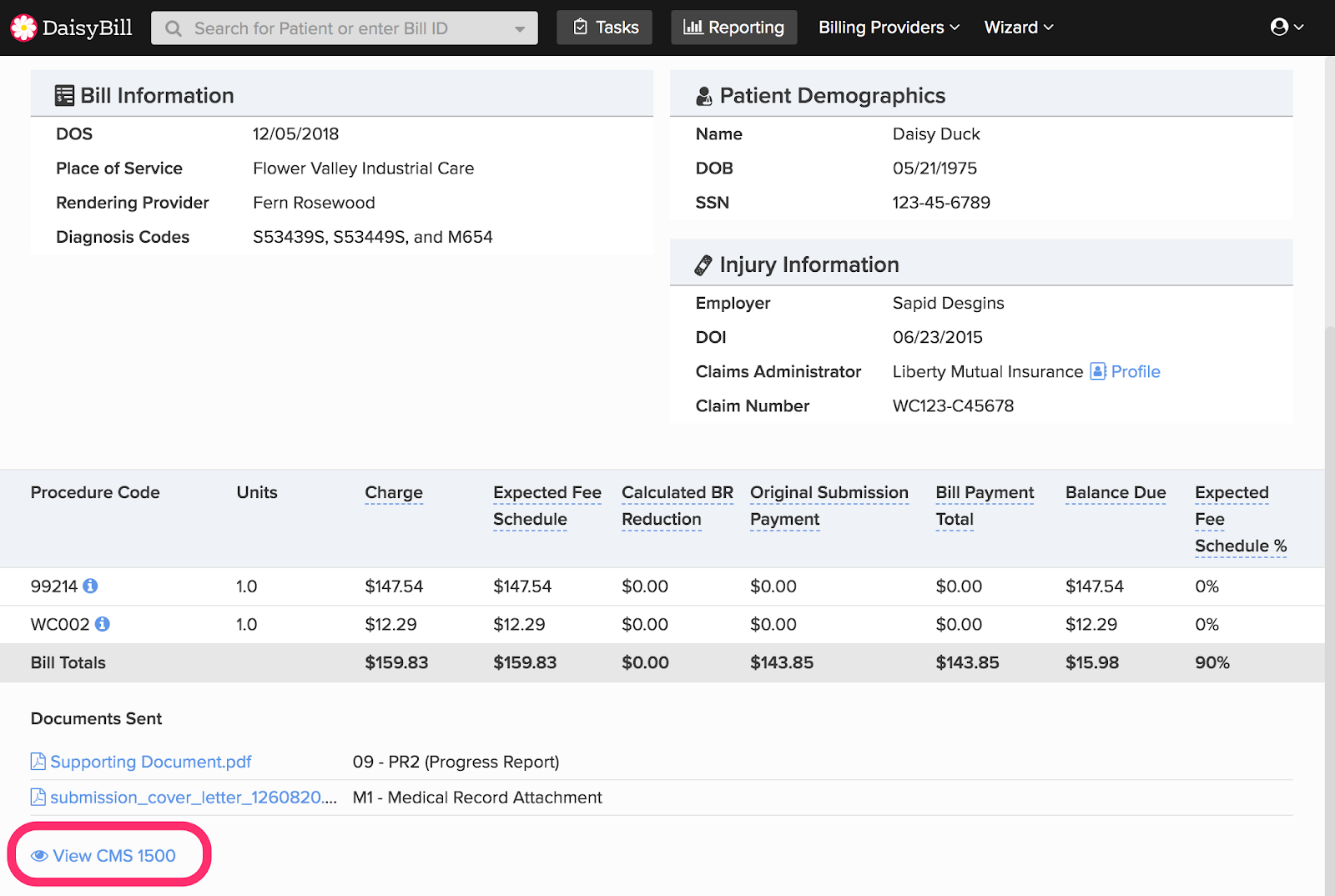Click the magnifier icon in search bar
Viewport: 1335px width, 896px height.
pos(174,28)
